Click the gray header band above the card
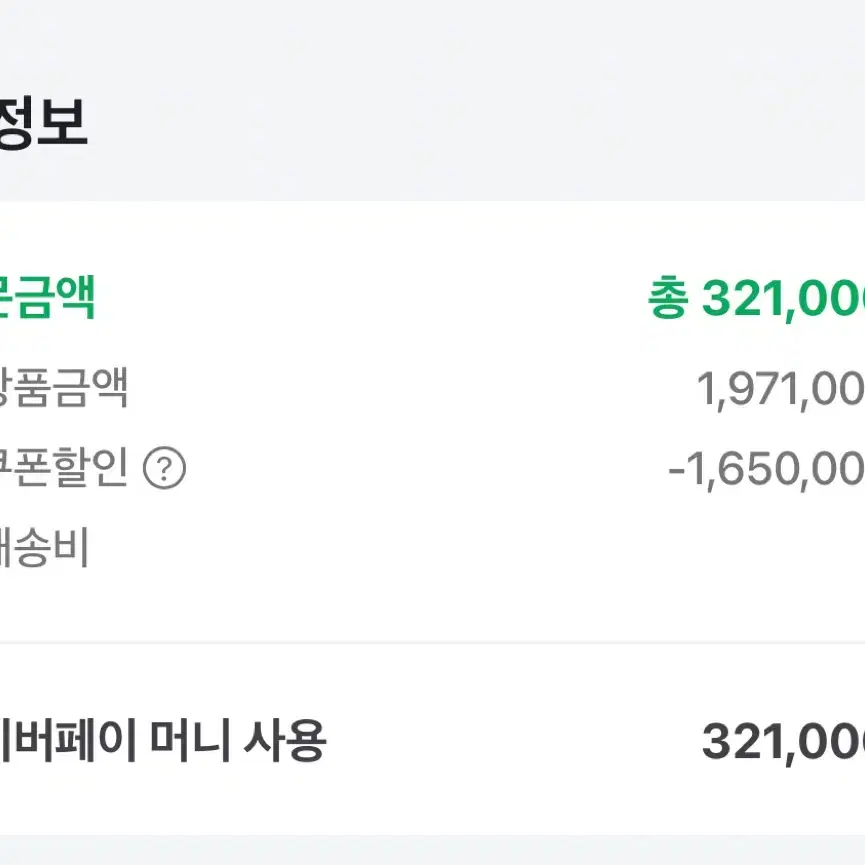Screen dimensions: 865x865 click(x=432, y=100)
